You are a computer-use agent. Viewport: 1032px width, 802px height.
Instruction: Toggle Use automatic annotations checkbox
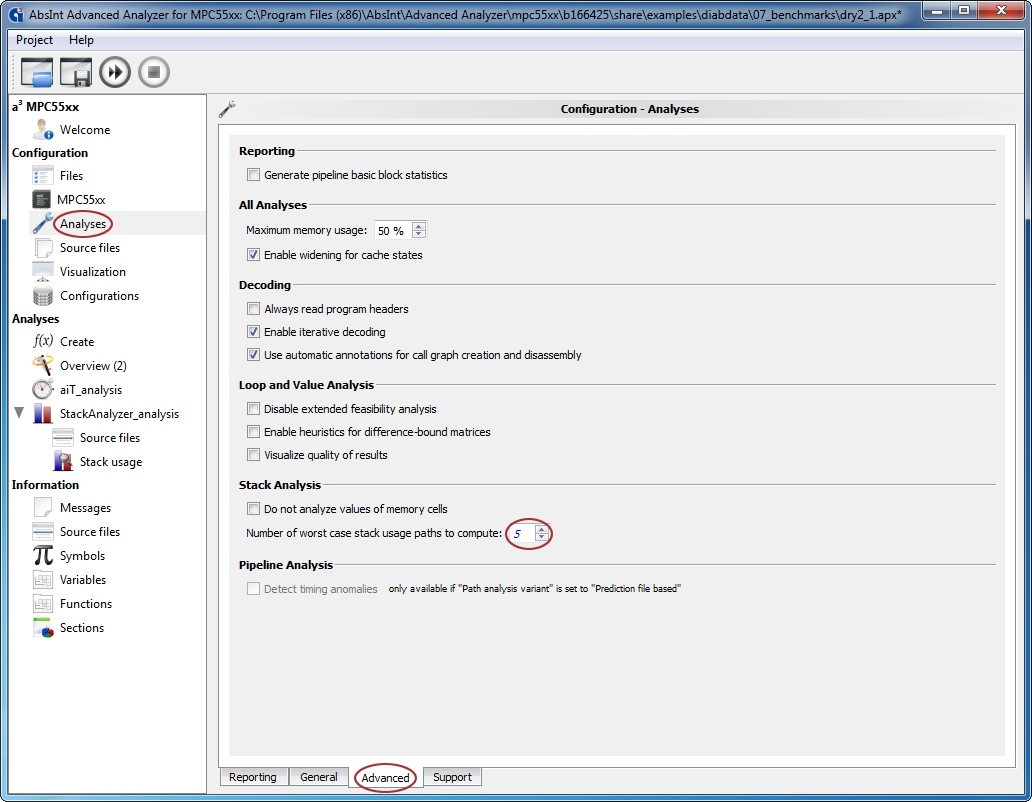coord(253,355)
